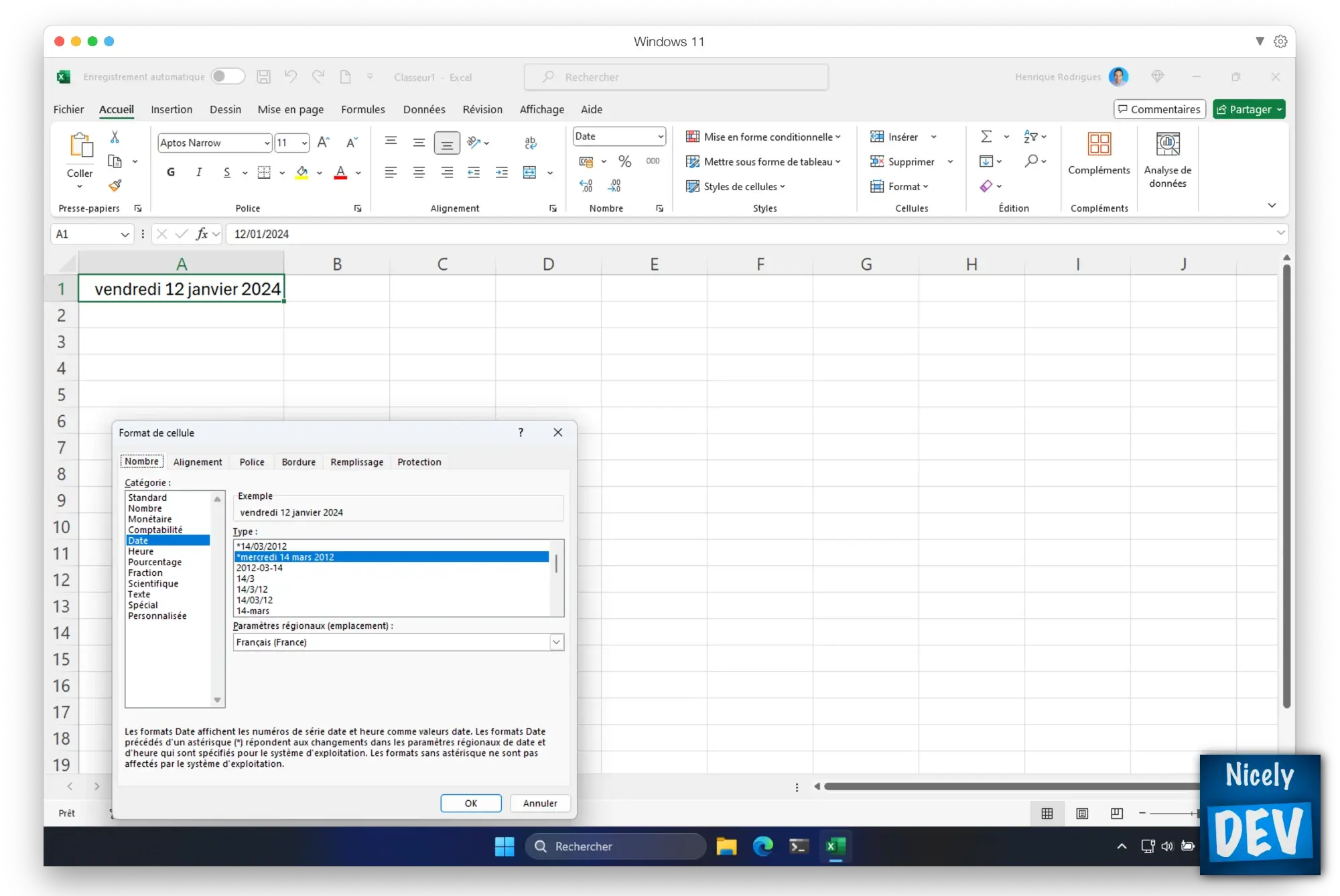1340x896 pixels.
Task: Click the AutoSum sigma icon
Action: [986, 137]
